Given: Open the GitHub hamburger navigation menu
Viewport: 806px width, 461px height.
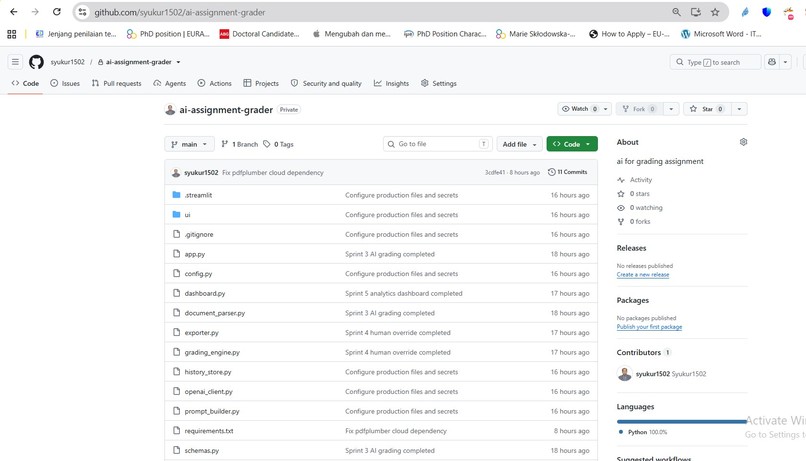Looking at the screenshot, I should point(15,62).
